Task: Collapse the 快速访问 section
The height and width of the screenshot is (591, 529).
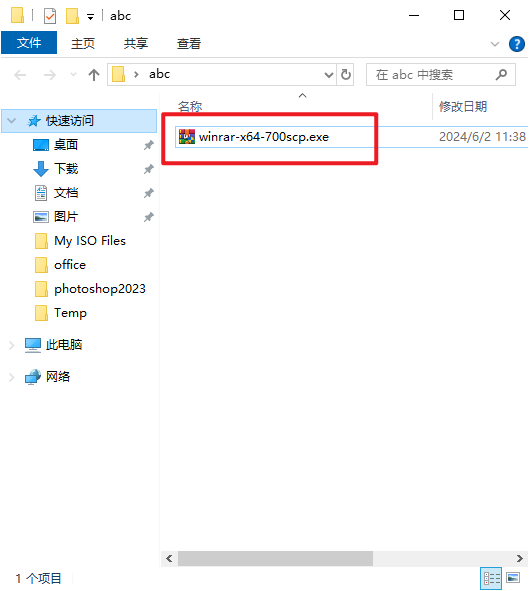Action: point(12,121)
